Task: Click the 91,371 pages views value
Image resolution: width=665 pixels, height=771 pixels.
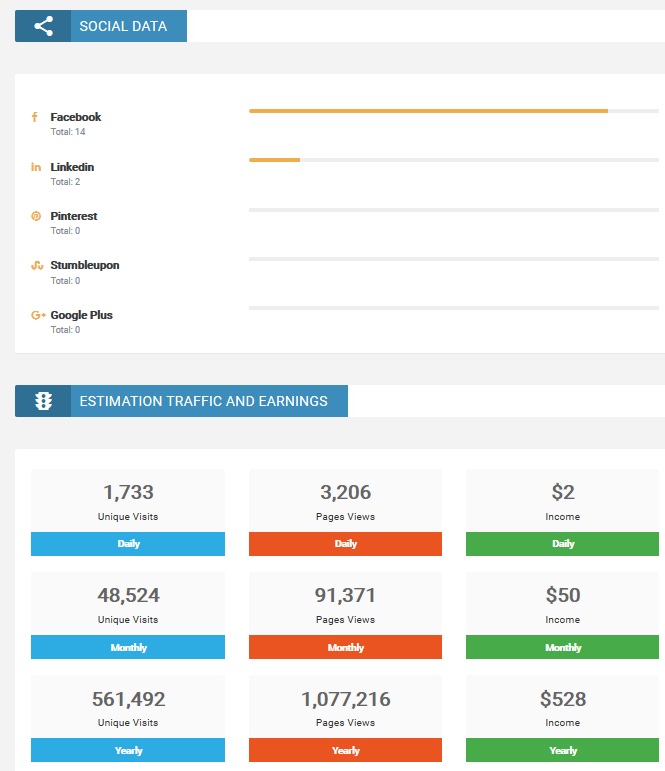Action: tap(345, 595)
